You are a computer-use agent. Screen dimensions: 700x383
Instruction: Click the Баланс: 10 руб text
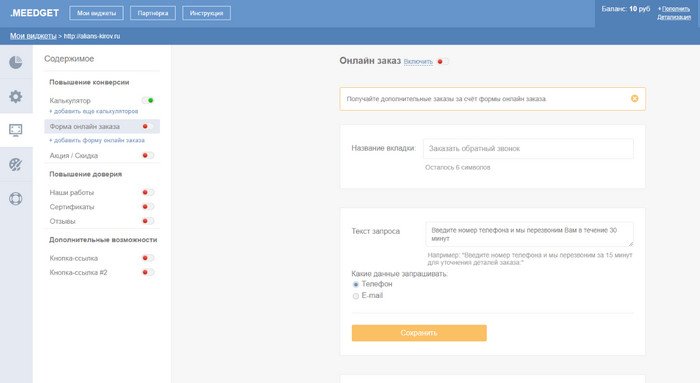[625, 9]
